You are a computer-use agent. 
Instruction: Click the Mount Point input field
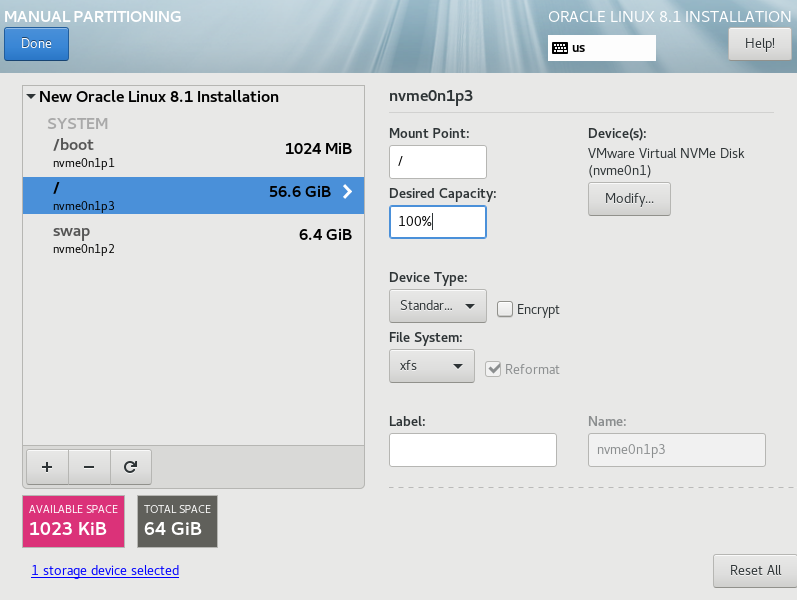coord(438,162)
